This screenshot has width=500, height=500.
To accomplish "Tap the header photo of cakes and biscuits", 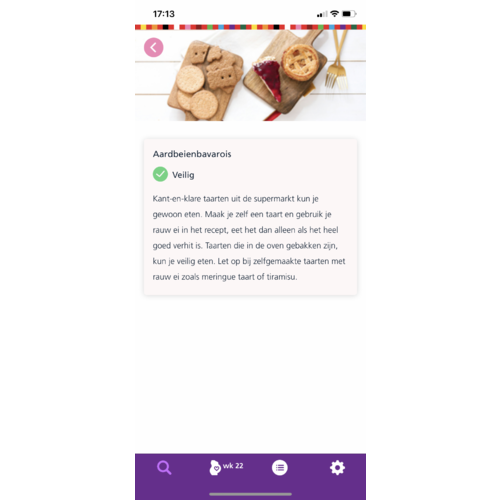I will 250,75.
